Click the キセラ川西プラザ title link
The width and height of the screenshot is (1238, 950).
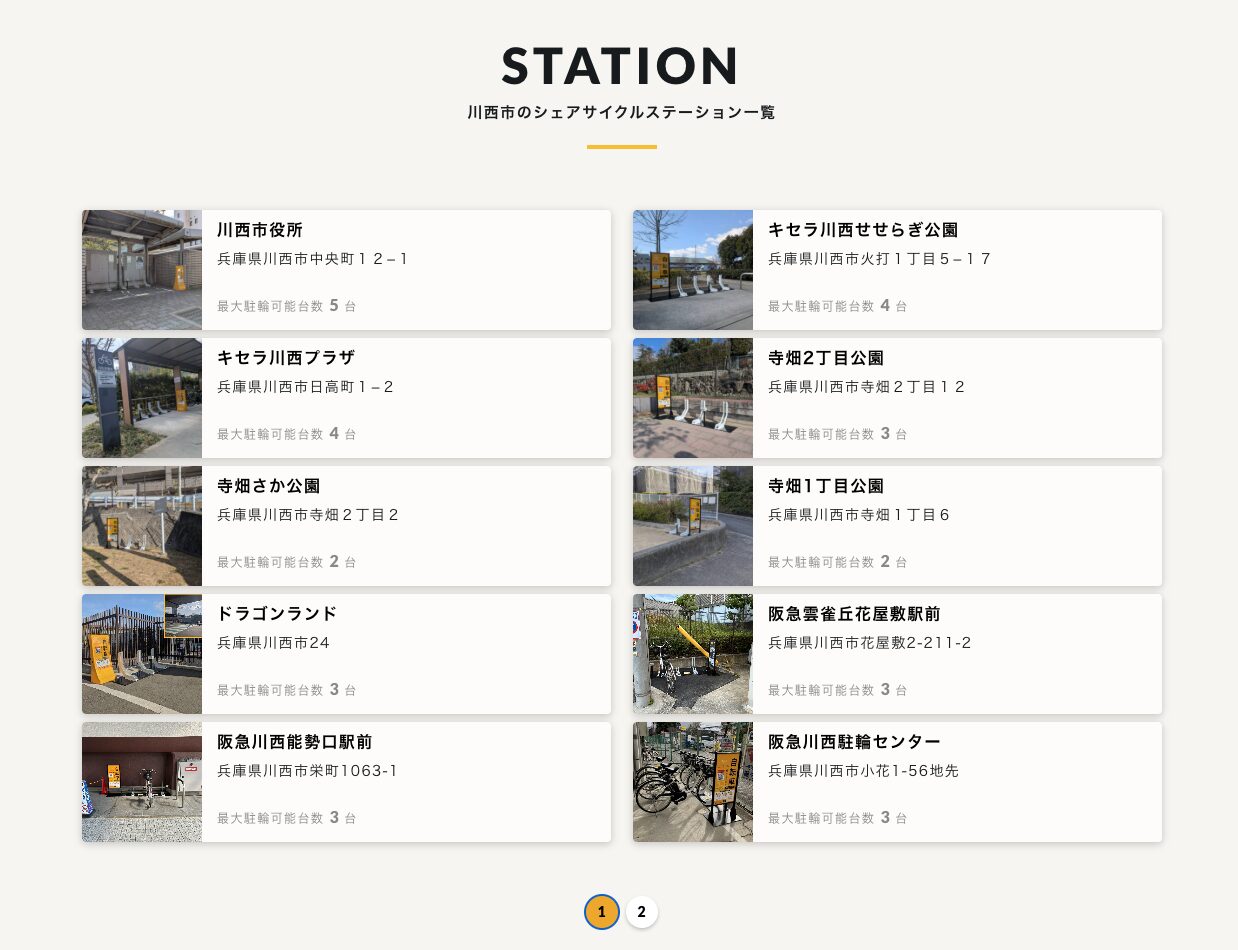[x=286, y=358]
